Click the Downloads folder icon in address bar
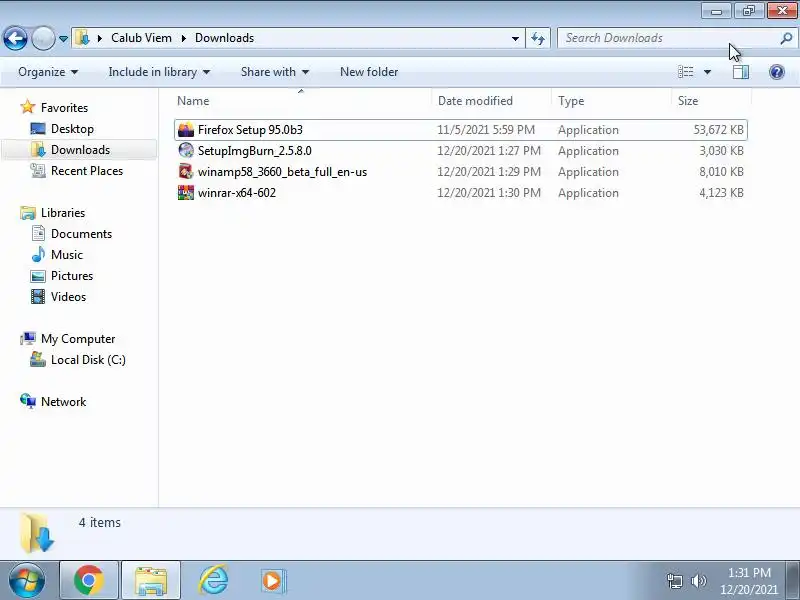800x600 pixels. coord(82,38)
